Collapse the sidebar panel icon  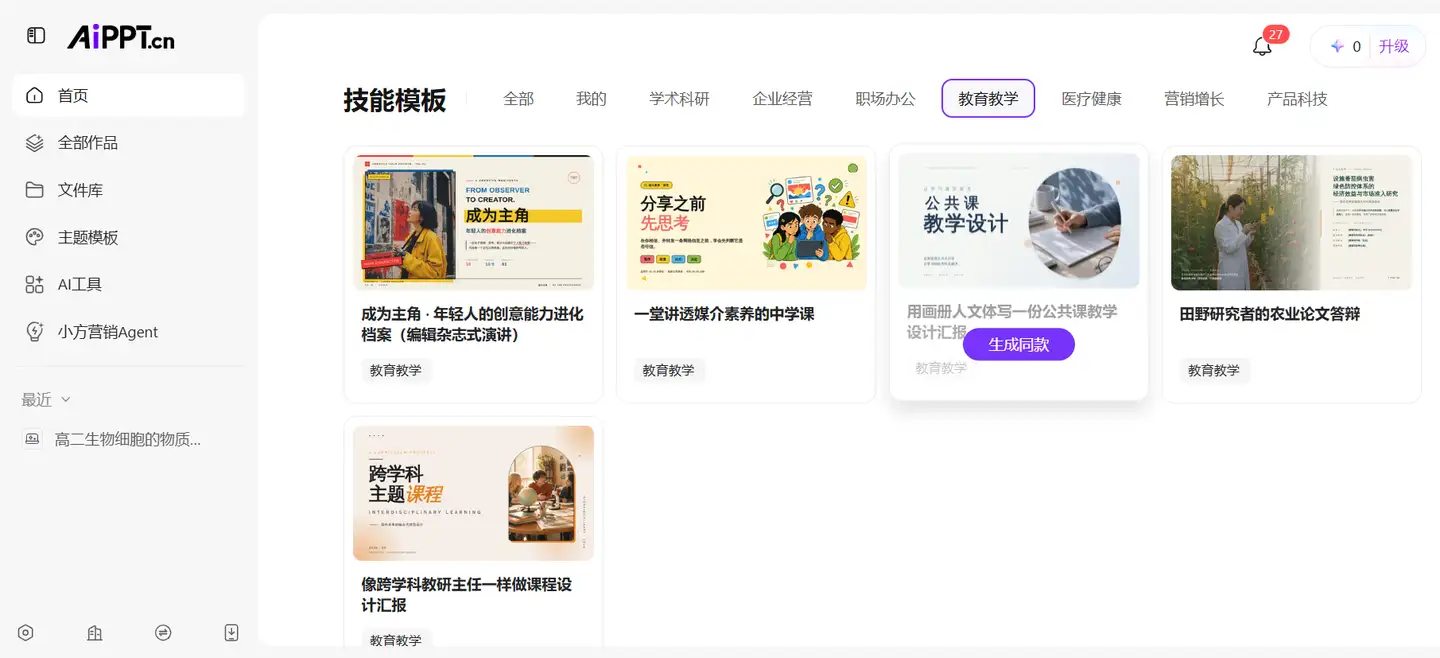(x=36, y=36)
